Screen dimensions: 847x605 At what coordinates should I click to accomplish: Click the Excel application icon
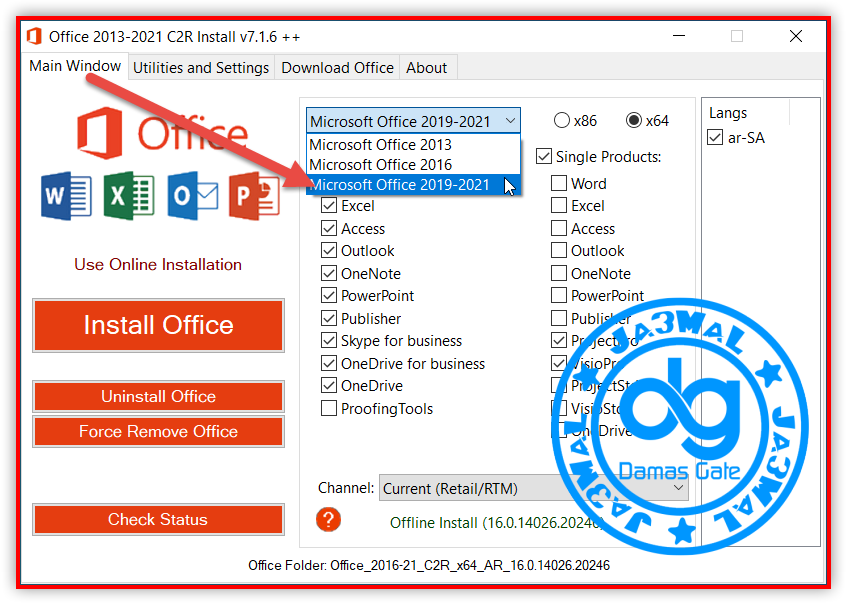pyautogui.click(x=129, y=196)
